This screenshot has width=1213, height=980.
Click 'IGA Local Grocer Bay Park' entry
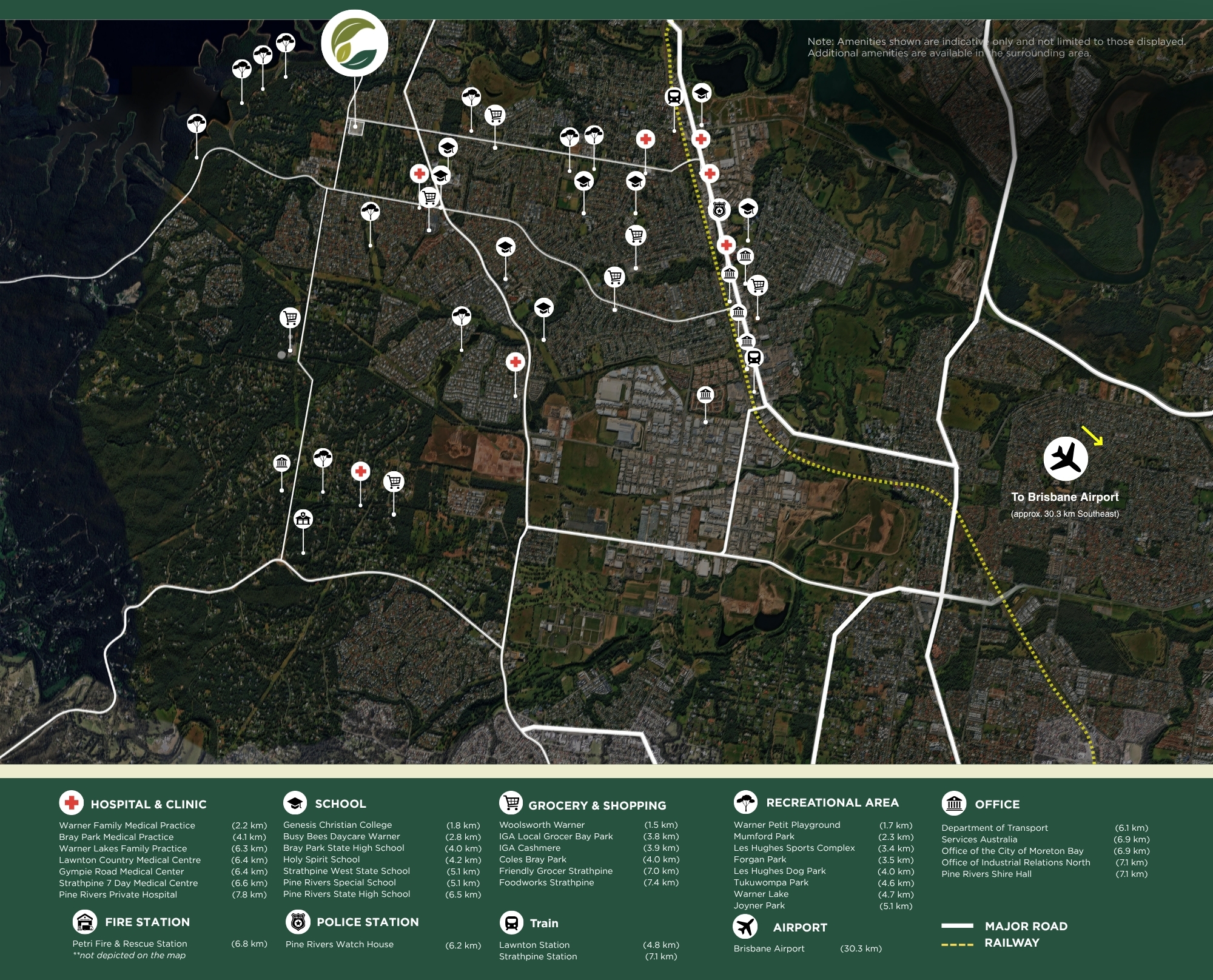pos(556,836)
